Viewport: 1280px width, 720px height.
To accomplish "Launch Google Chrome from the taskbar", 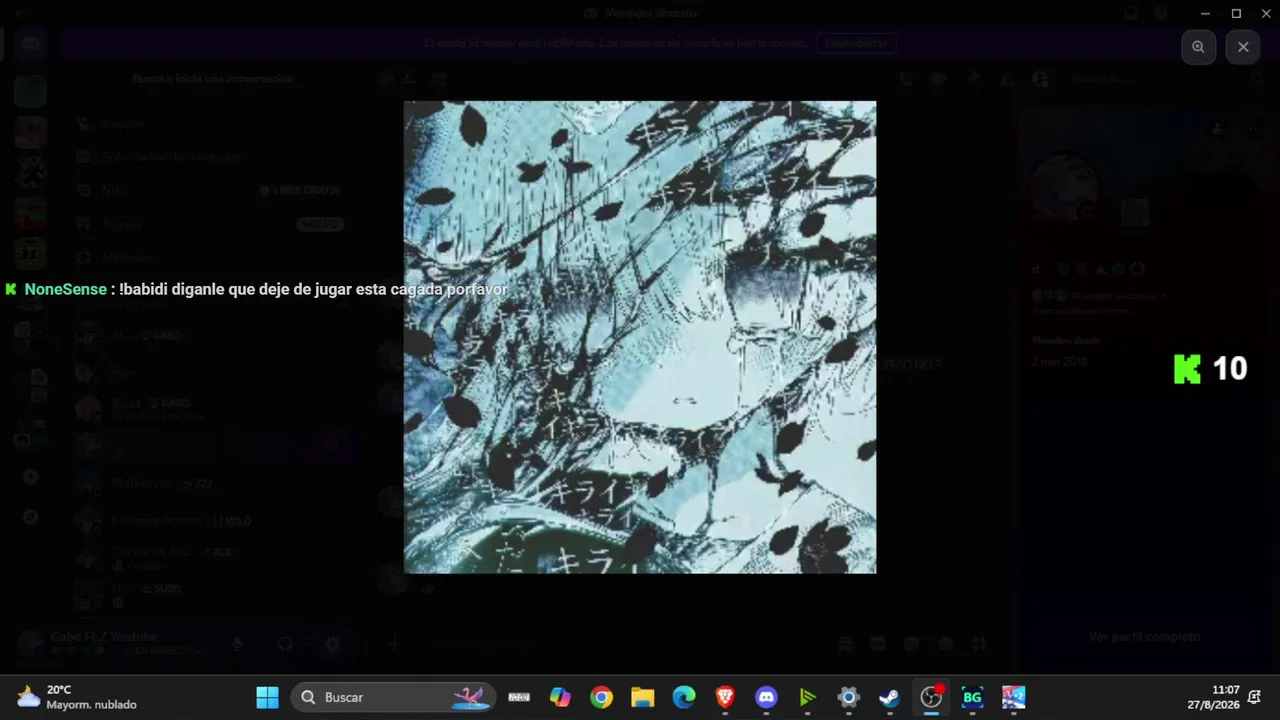I will pyautogui.click(x=601, y=697).
